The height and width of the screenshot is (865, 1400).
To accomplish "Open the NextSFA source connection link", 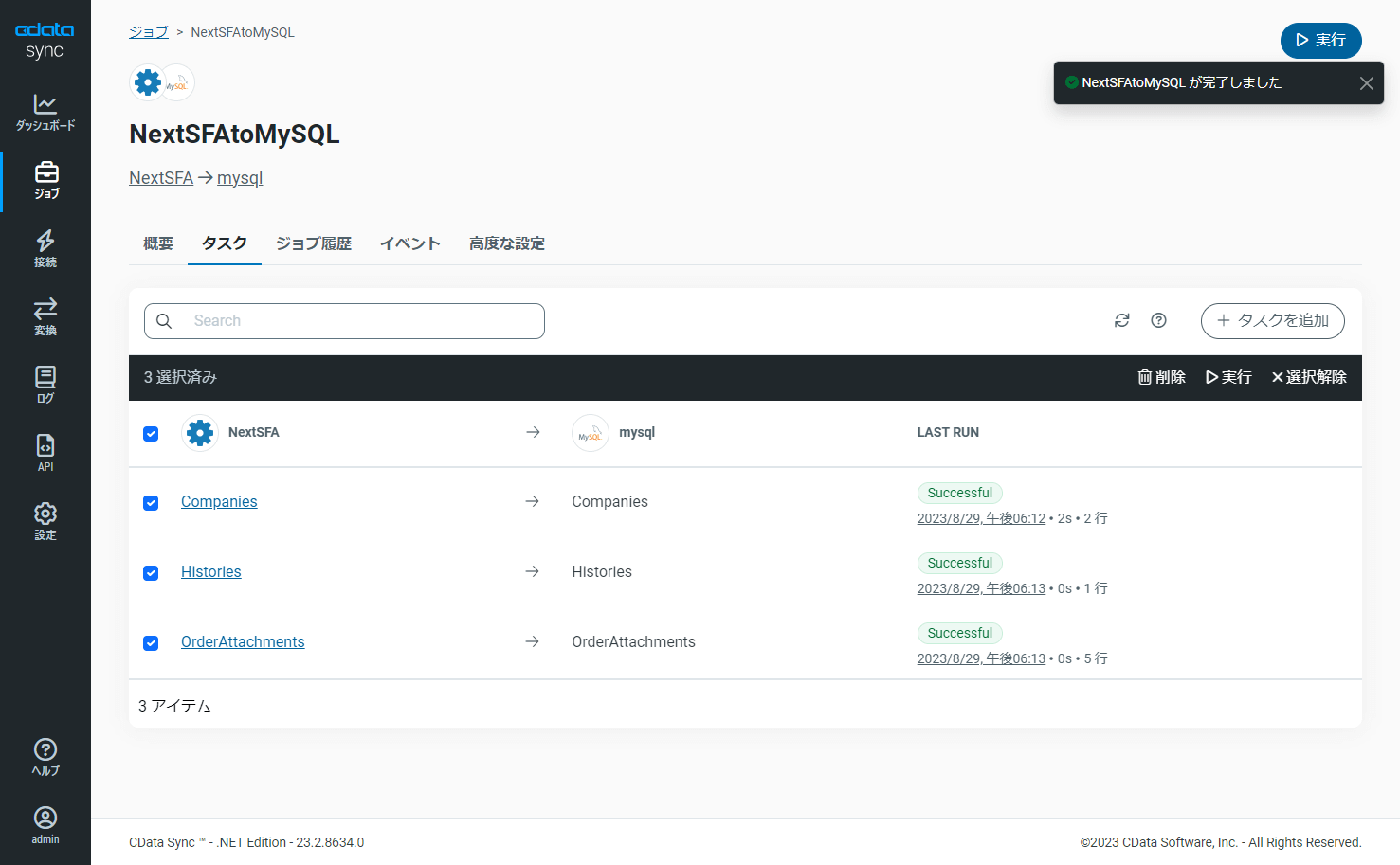I will click(161, 178).
